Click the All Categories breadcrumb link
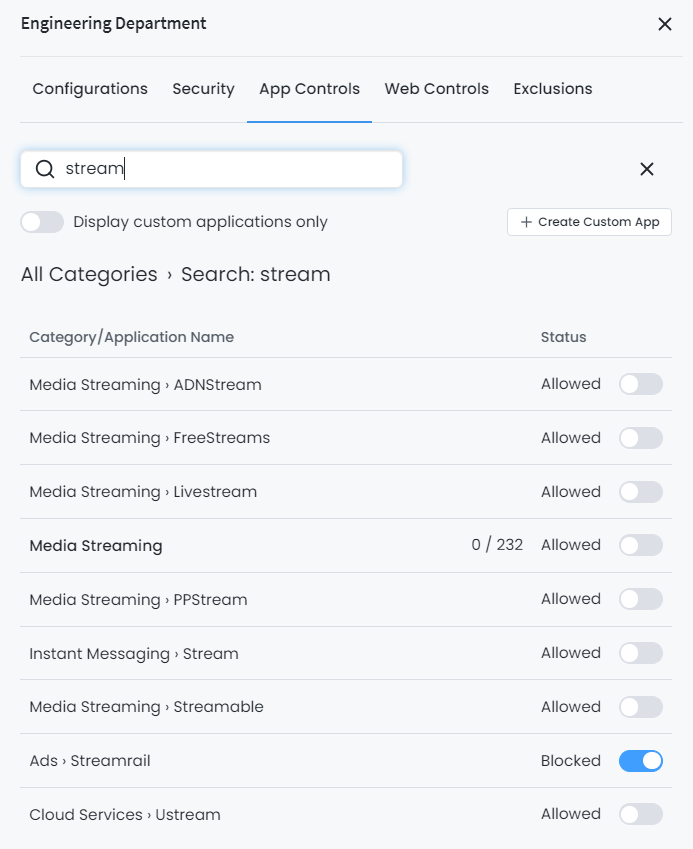Image resolution: width=693 pixels, height=849 pixels. coord(89,273)
